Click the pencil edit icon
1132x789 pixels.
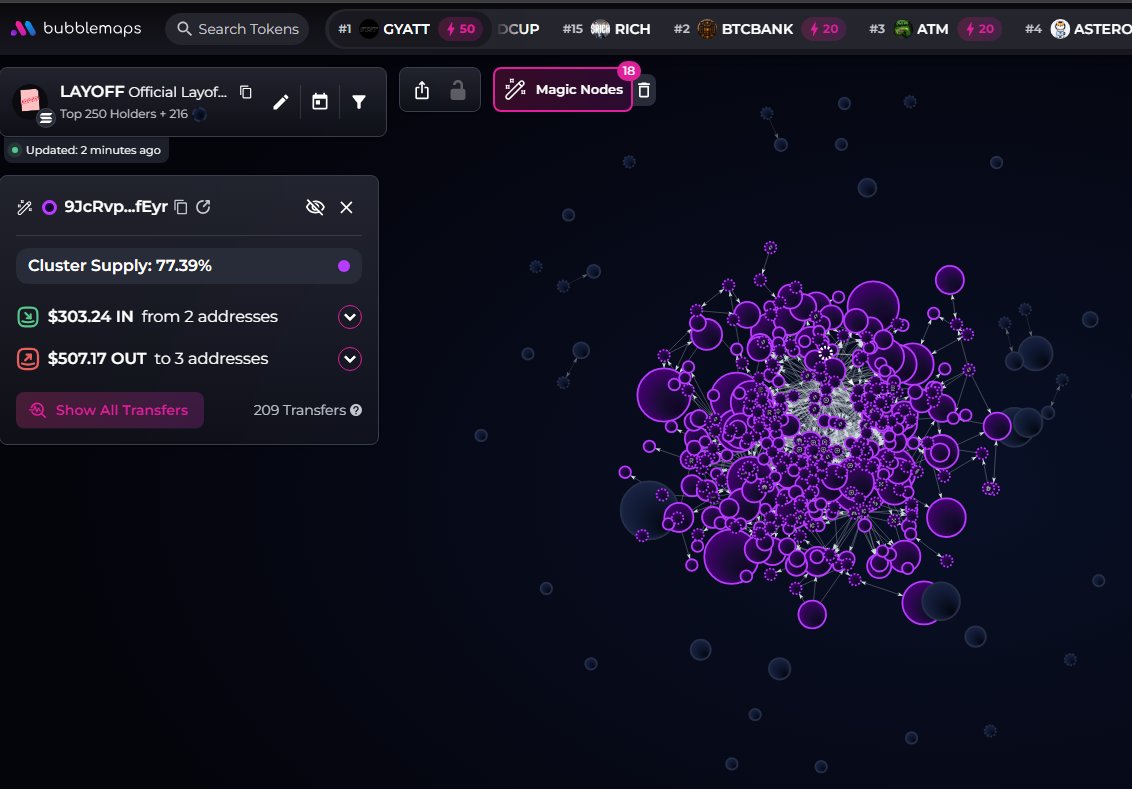281,102
